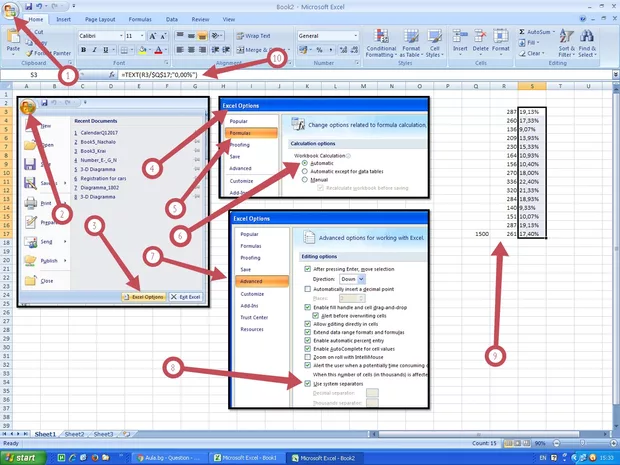Toggle 'Automatically insert a decimal point' checkbox in the pasted picture
The width and height of the screenshot is (620, 465).
(308, 289)
